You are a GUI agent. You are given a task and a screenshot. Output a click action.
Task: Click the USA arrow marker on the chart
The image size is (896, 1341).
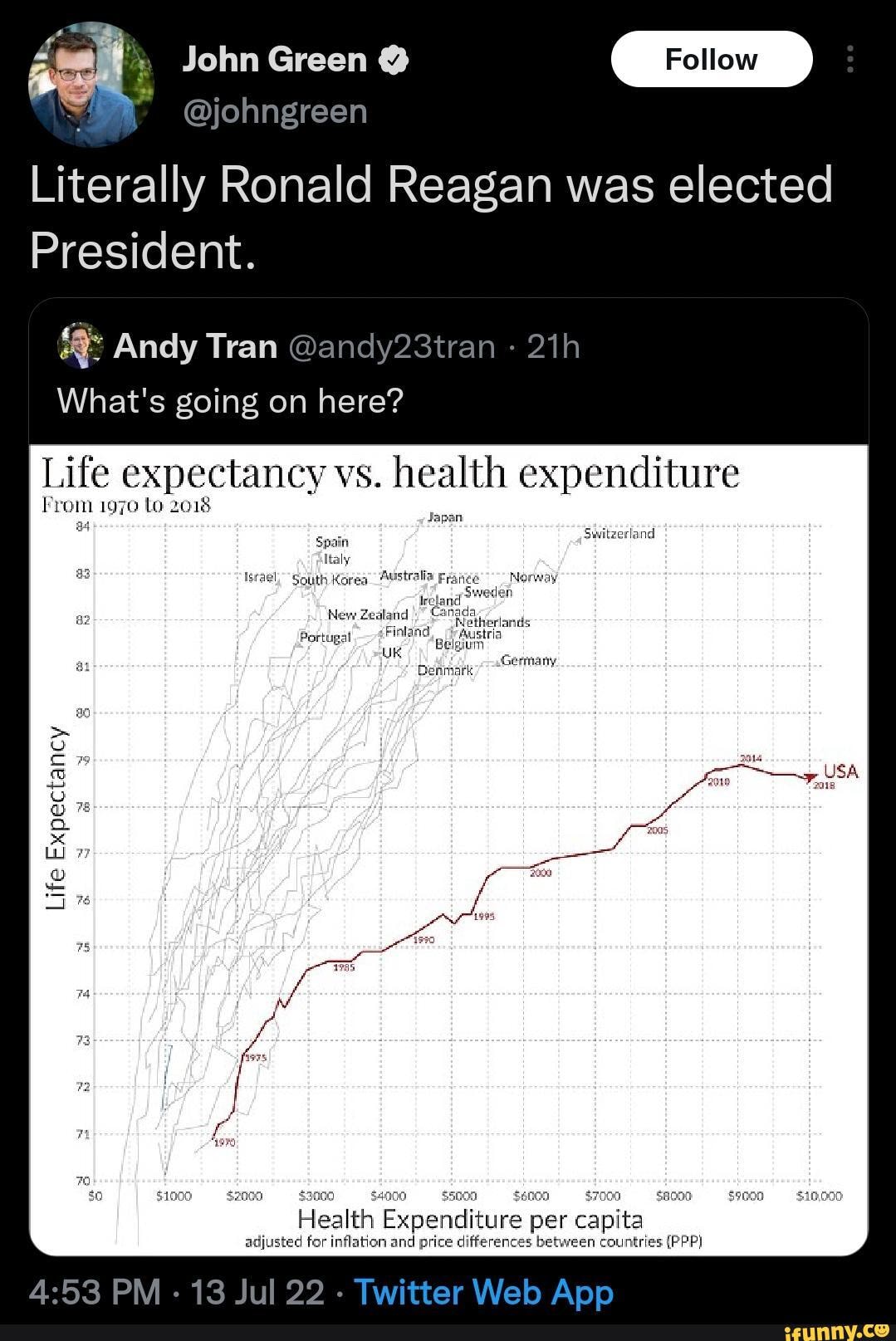pyautogui.click(x=809, y=779)
